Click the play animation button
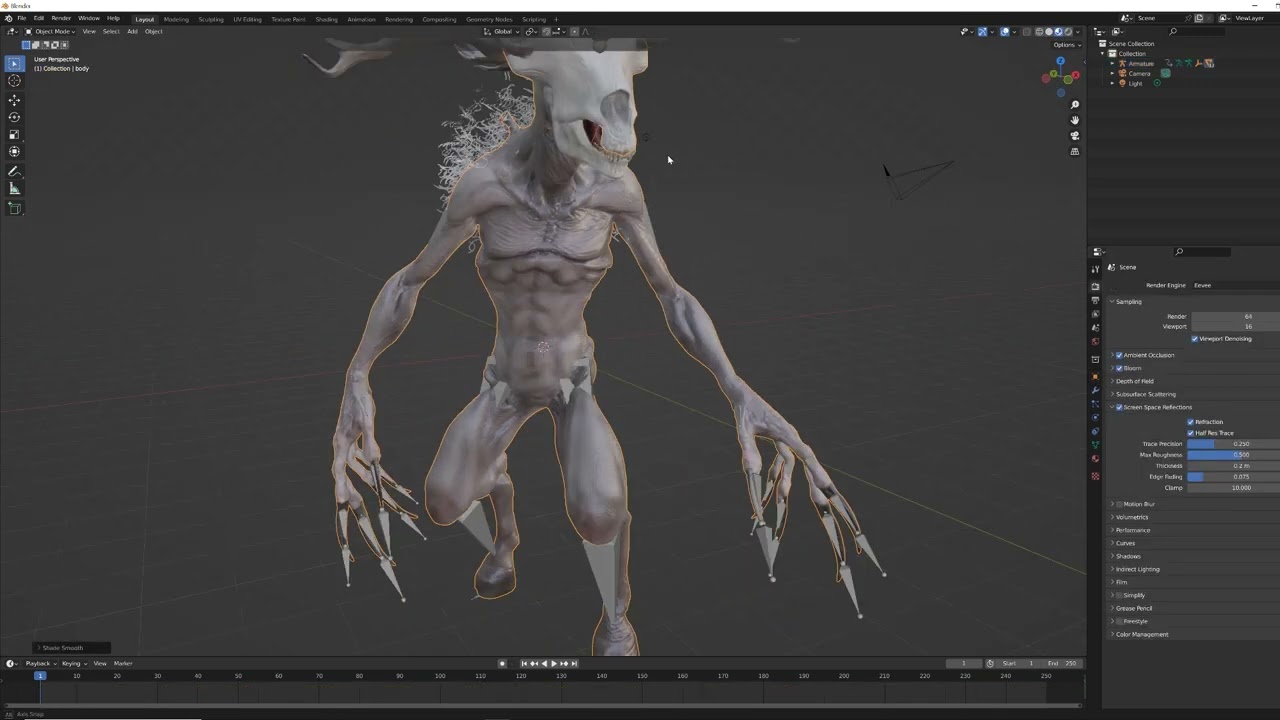Viewport: 1280px width, 720px height. click(x=554, y=663)
